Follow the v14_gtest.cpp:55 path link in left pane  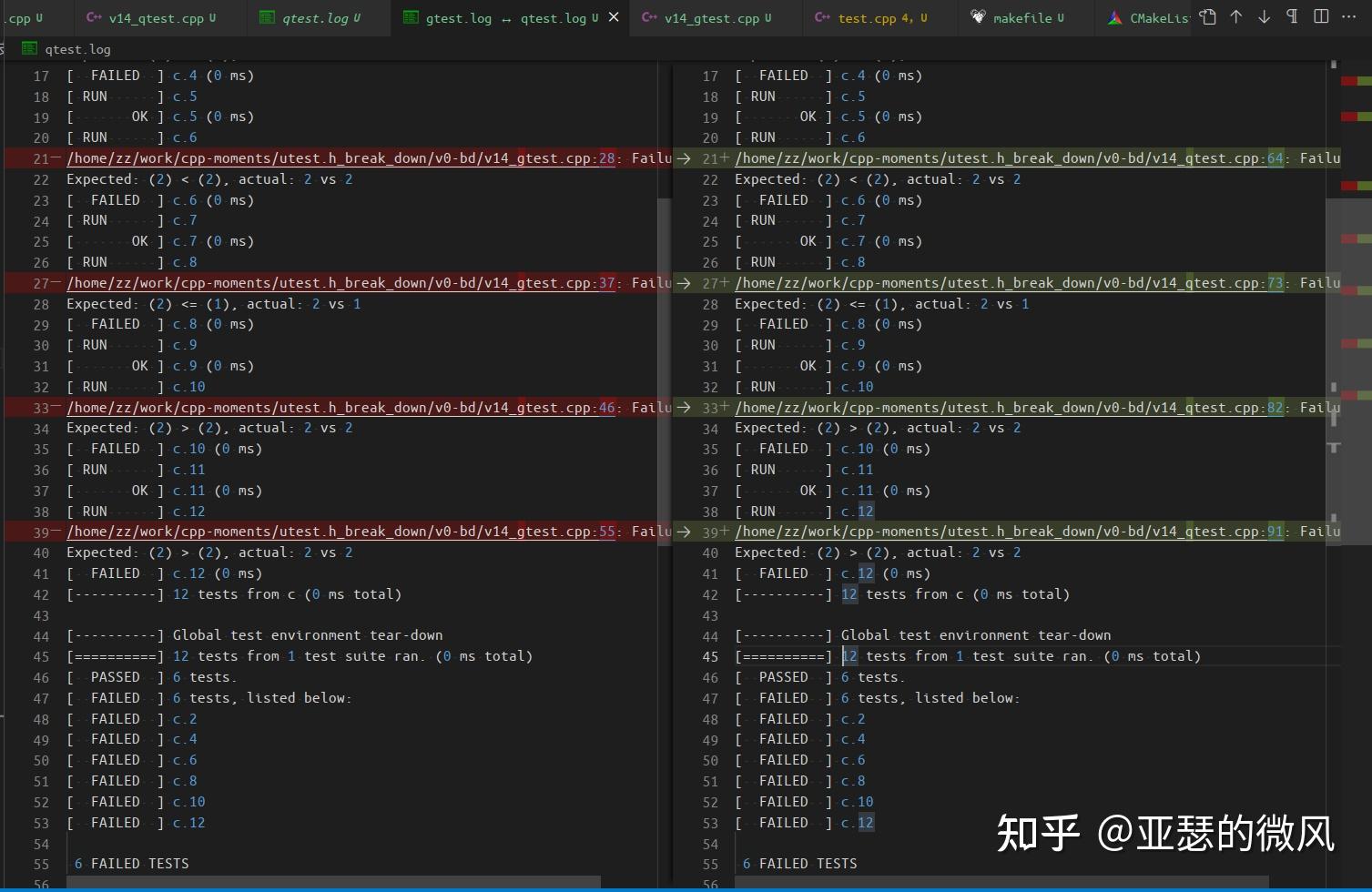click(340, 532)
